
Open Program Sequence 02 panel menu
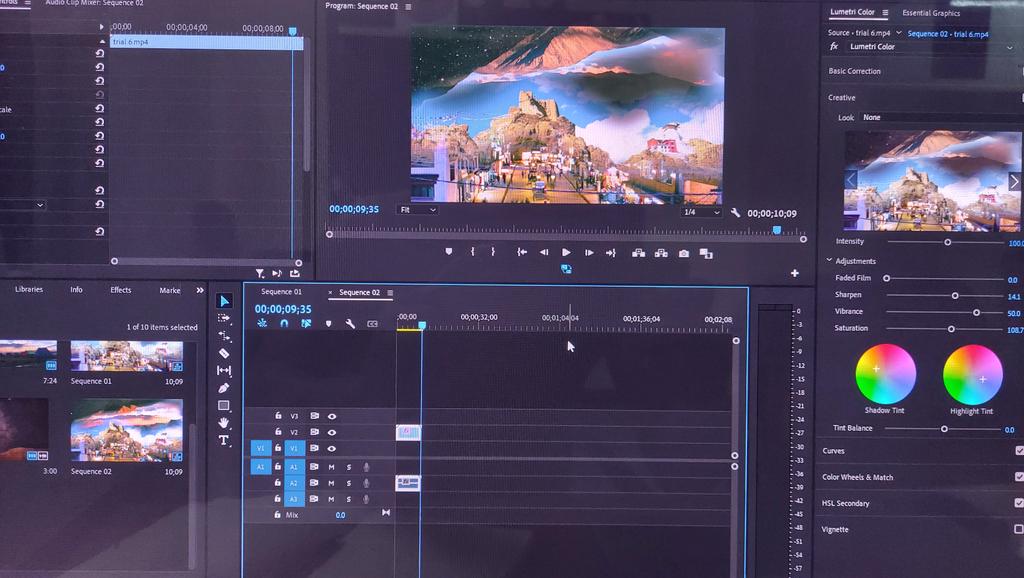(408, 7)
